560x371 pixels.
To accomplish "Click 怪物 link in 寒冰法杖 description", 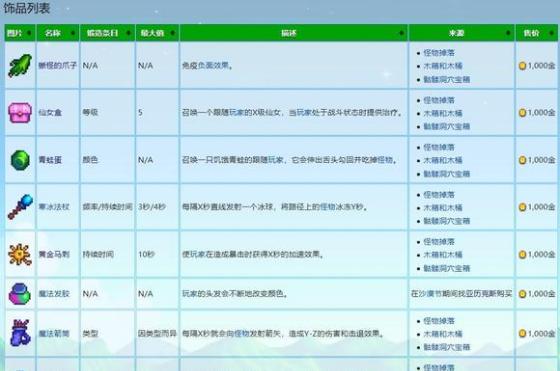I will pyautogui.click(x=328, y=207).
